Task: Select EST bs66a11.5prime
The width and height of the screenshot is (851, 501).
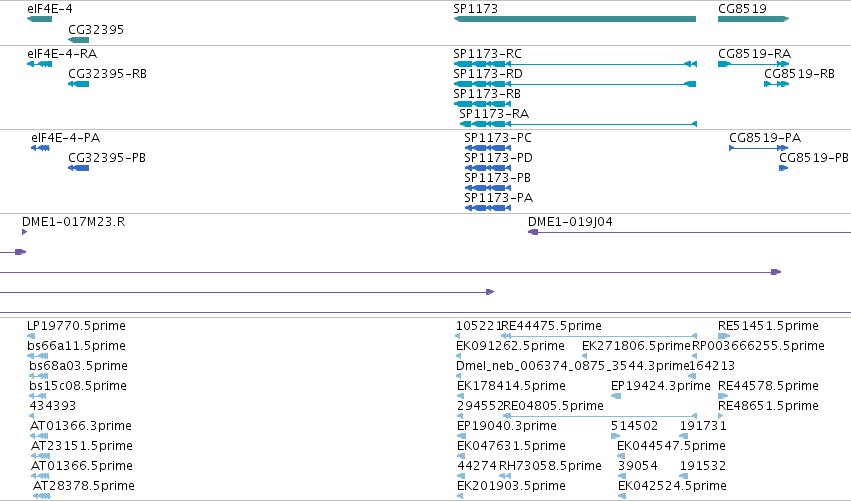Action: pyautogui.click(x=38, y=356)
